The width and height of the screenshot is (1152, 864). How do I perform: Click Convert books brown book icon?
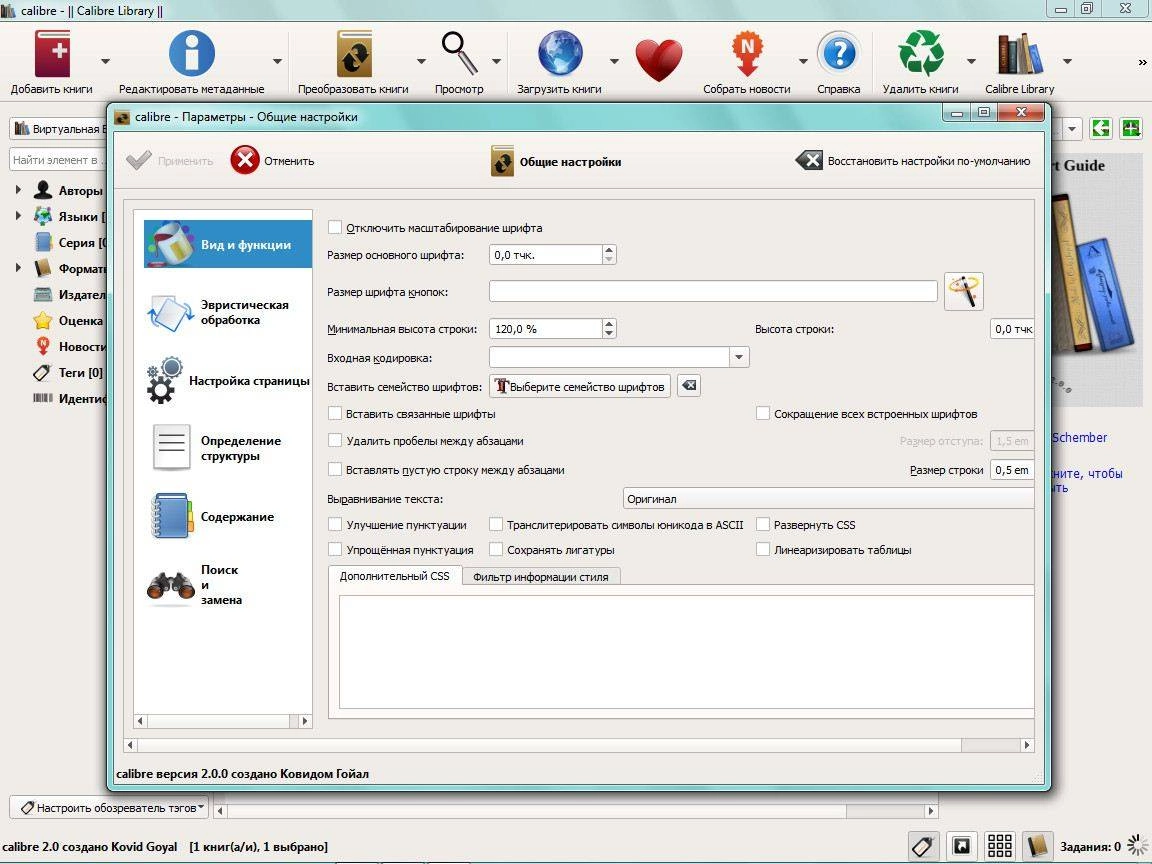(354, 54)
